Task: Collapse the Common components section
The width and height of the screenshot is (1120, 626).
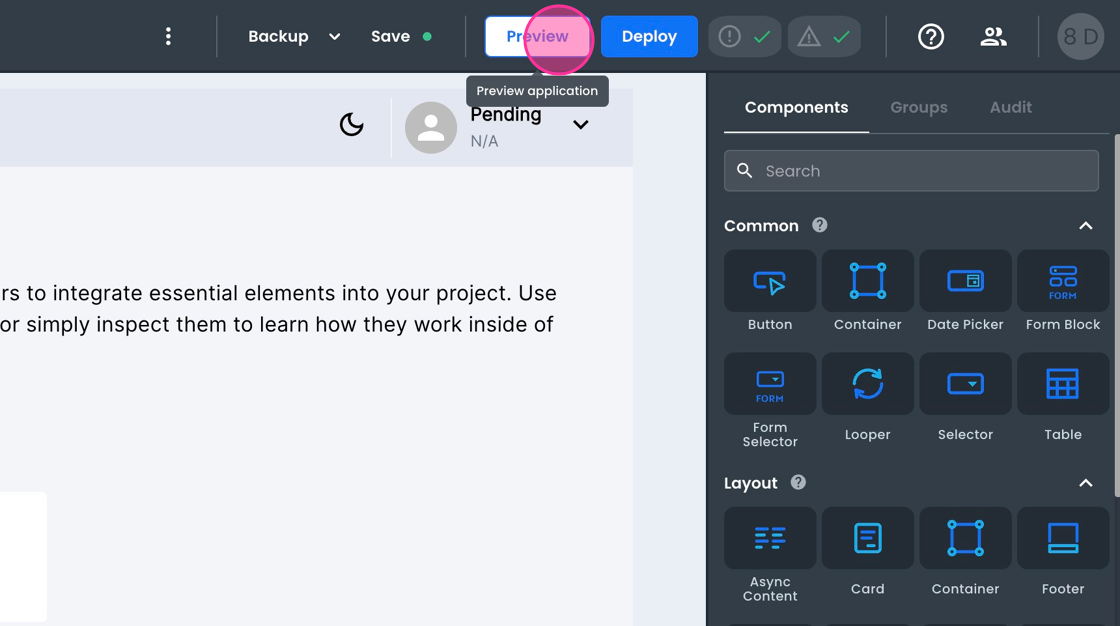Action: (x=1085, y=226)
